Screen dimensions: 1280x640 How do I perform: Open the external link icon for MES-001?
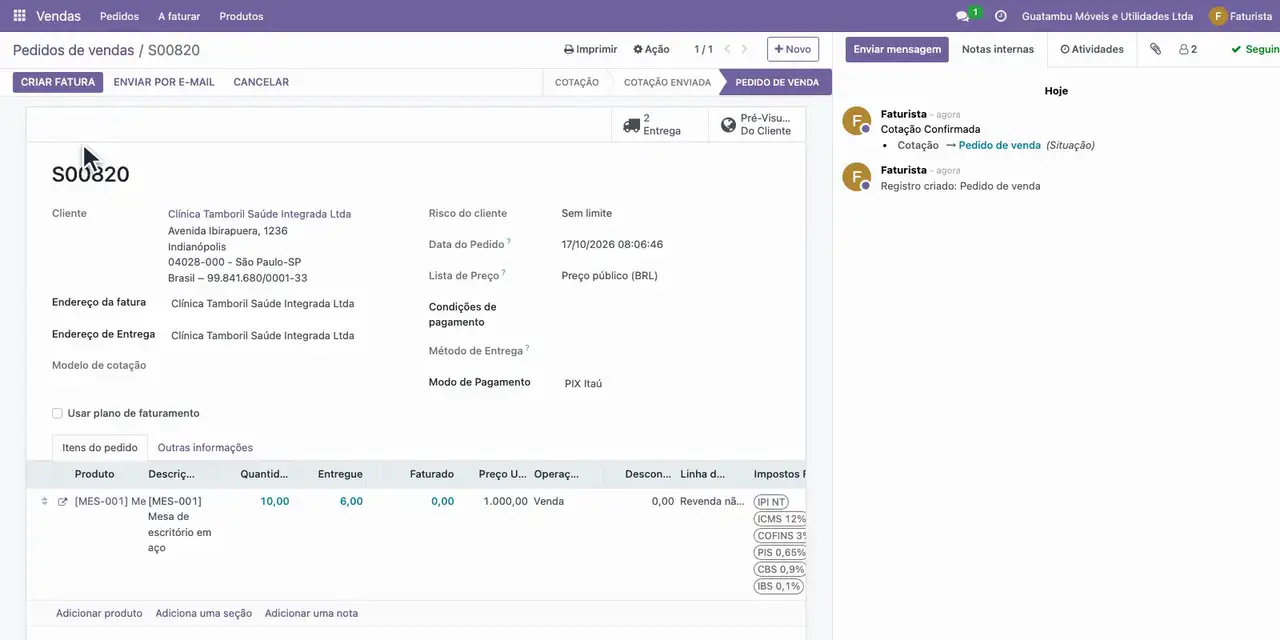63,501
